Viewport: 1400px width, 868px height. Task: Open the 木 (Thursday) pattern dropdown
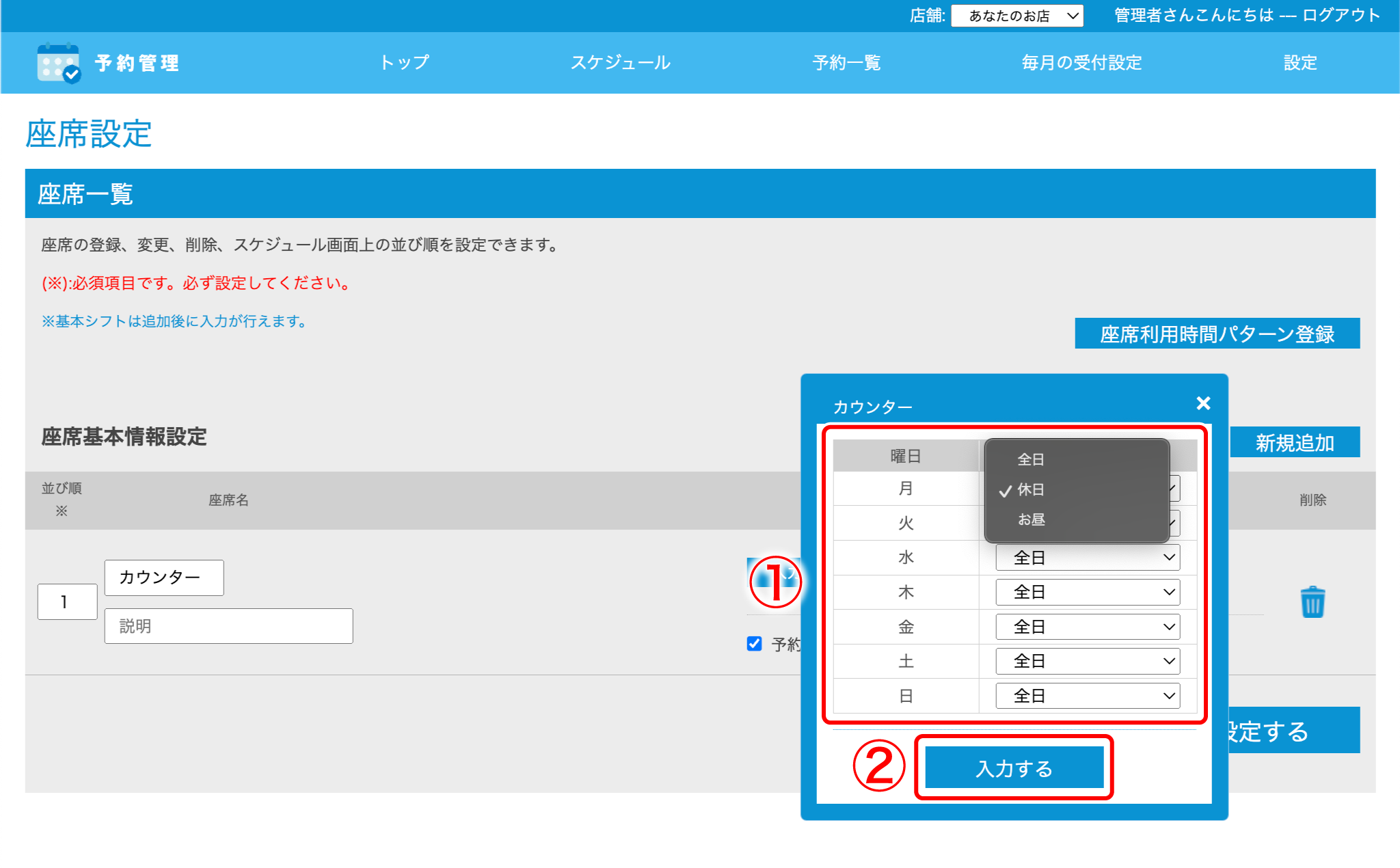point(1087,592)
